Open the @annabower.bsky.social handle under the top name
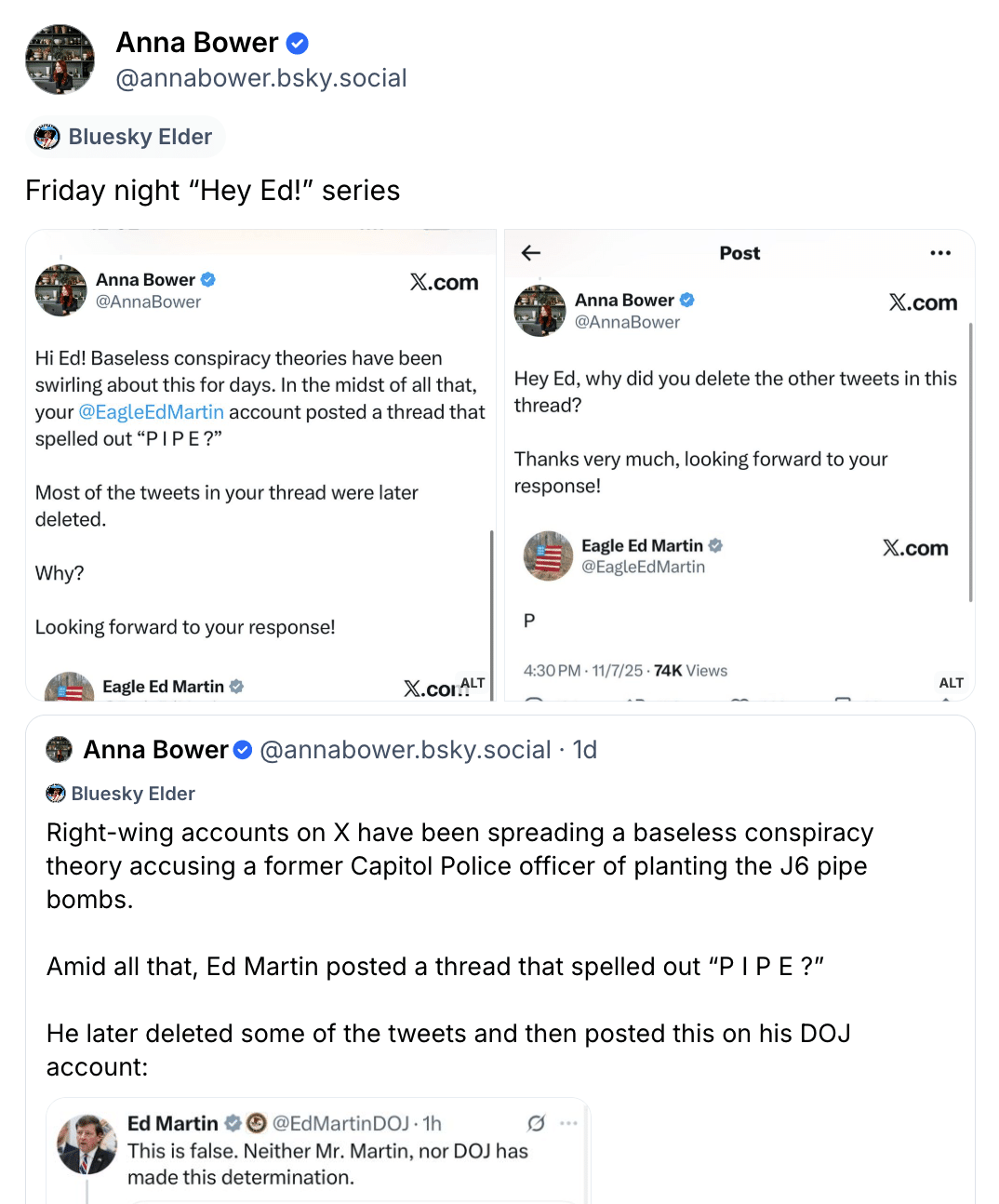 (261, 78)
